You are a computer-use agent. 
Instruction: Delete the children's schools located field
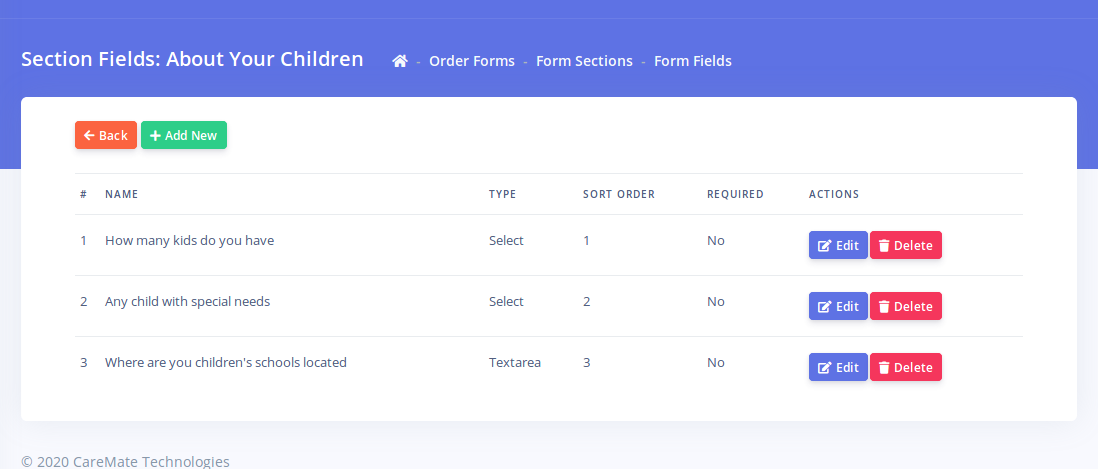pos(905,367)
